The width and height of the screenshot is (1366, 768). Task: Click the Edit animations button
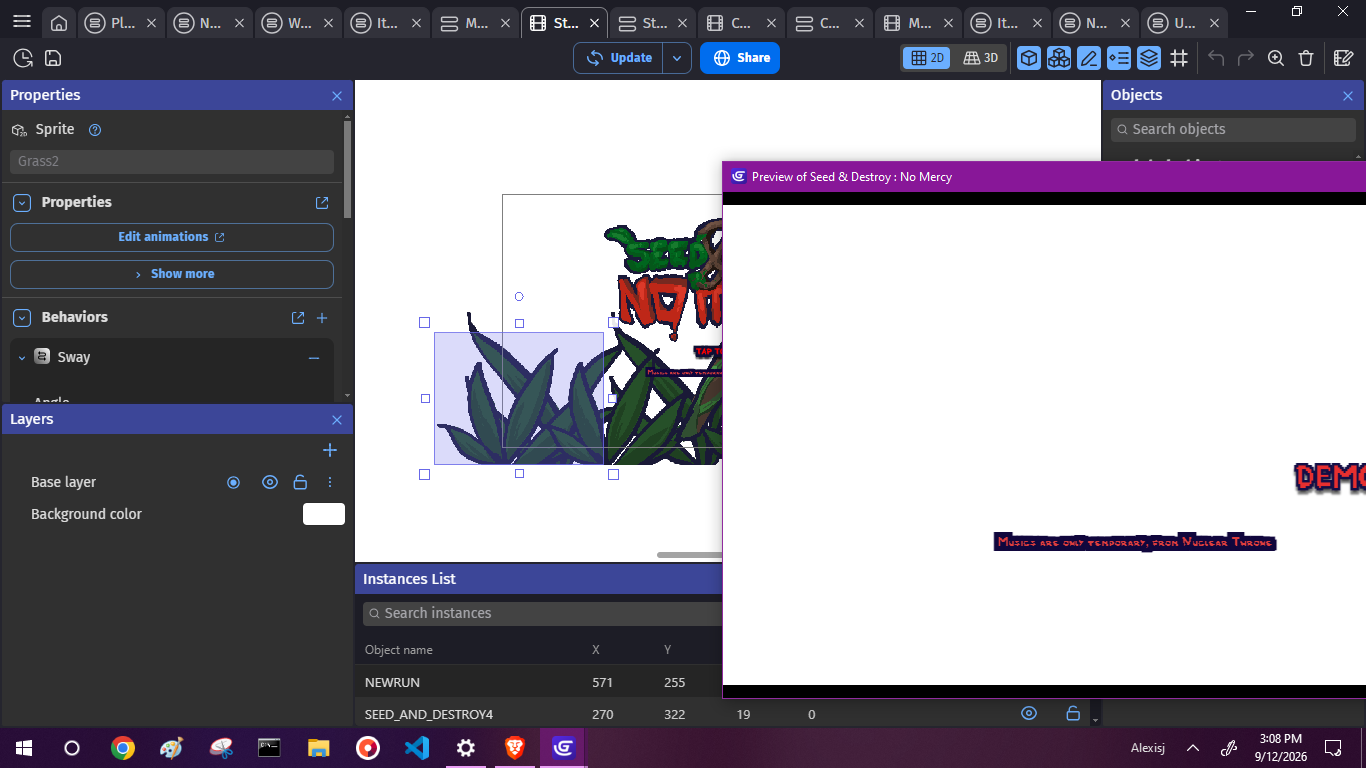(172, 237)
